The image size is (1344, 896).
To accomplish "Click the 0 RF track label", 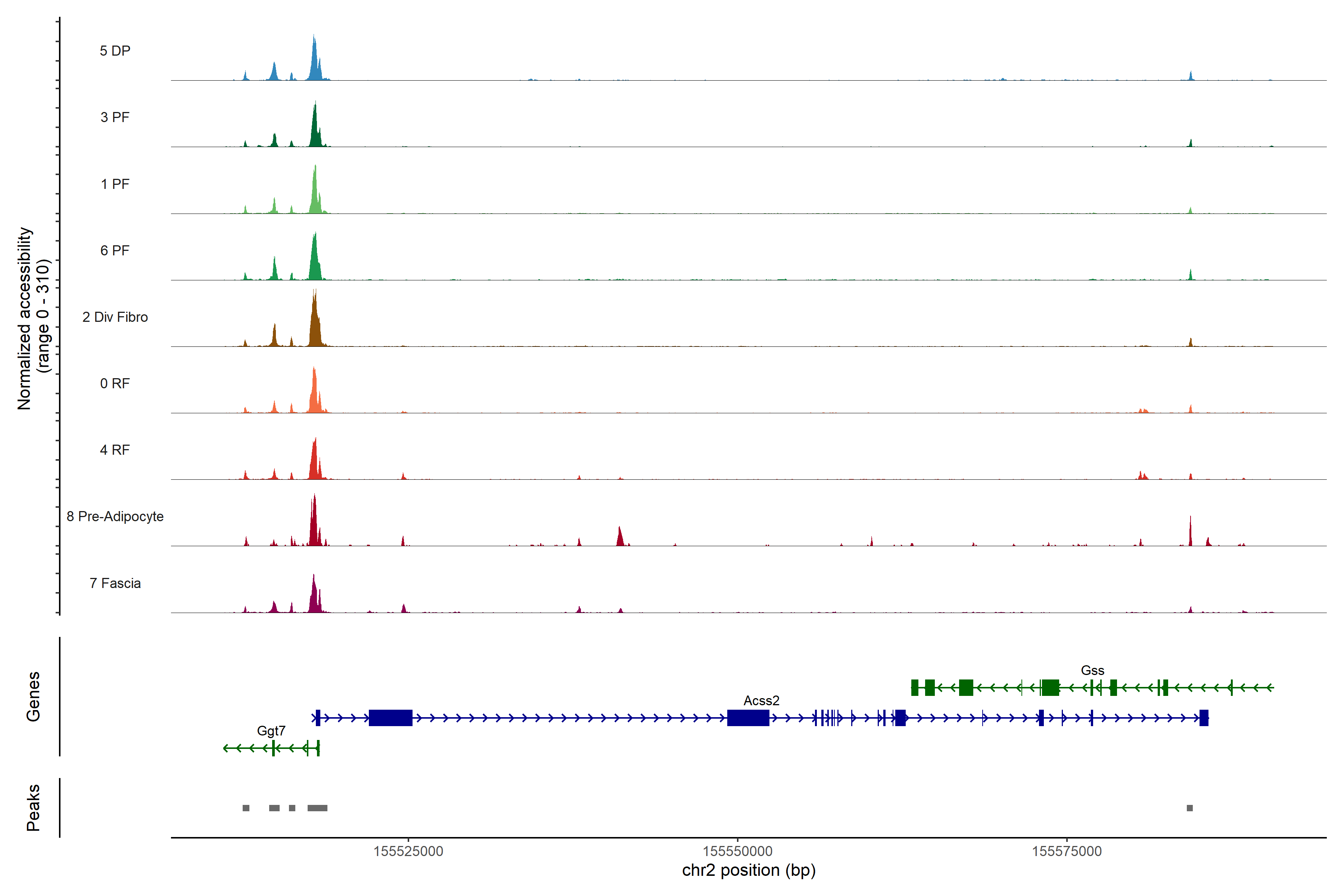I will [x=115, y=383].
